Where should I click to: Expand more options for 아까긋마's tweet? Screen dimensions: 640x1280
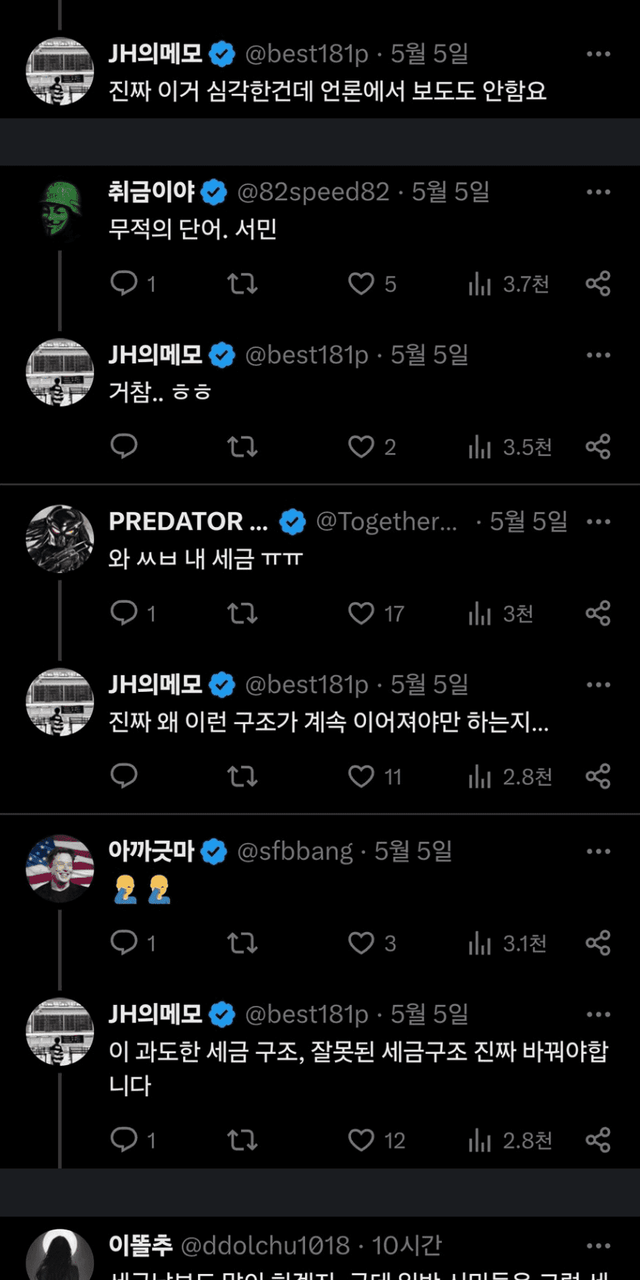[598, 851]
